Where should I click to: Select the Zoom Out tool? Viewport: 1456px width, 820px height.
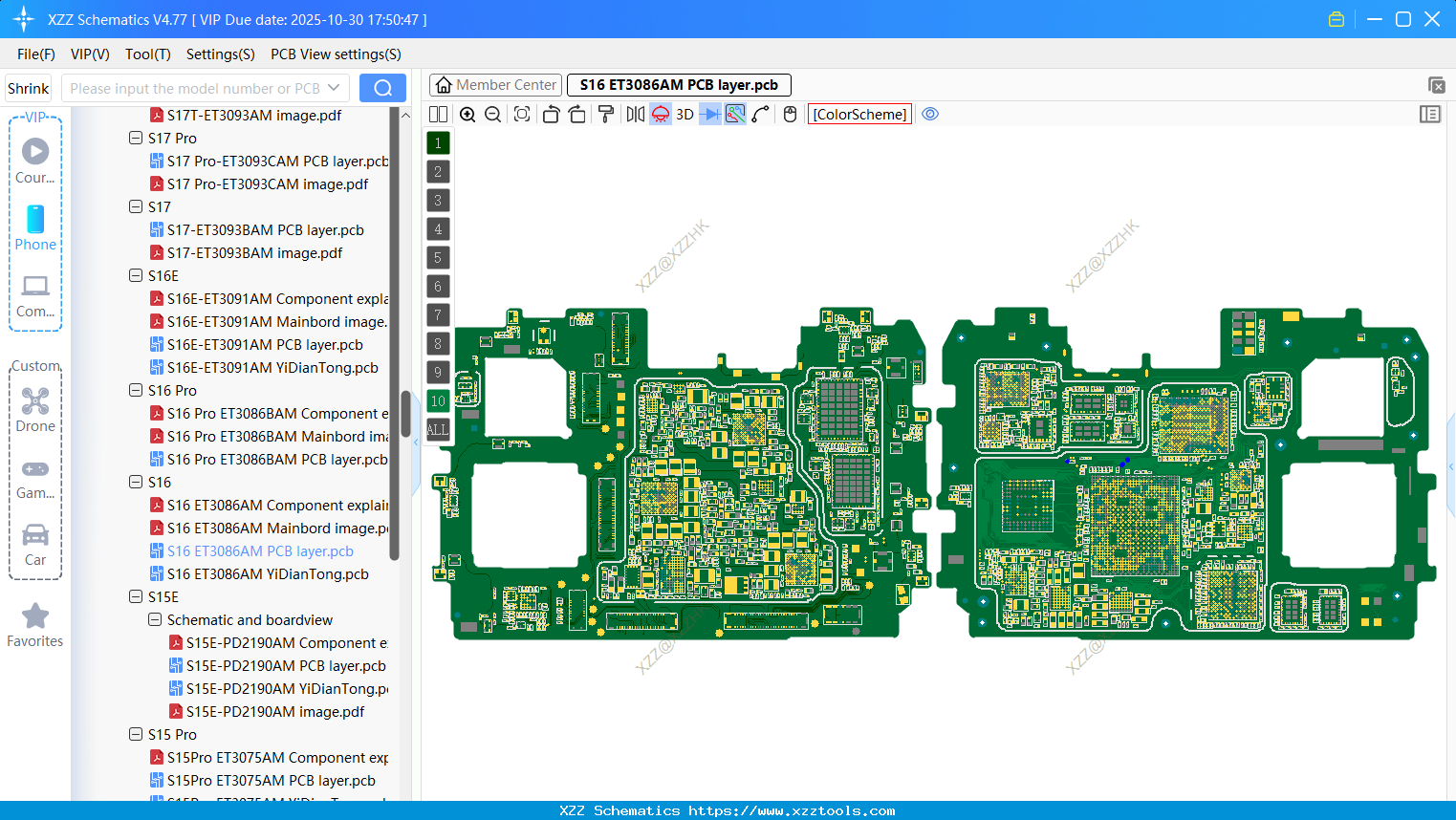492,114
